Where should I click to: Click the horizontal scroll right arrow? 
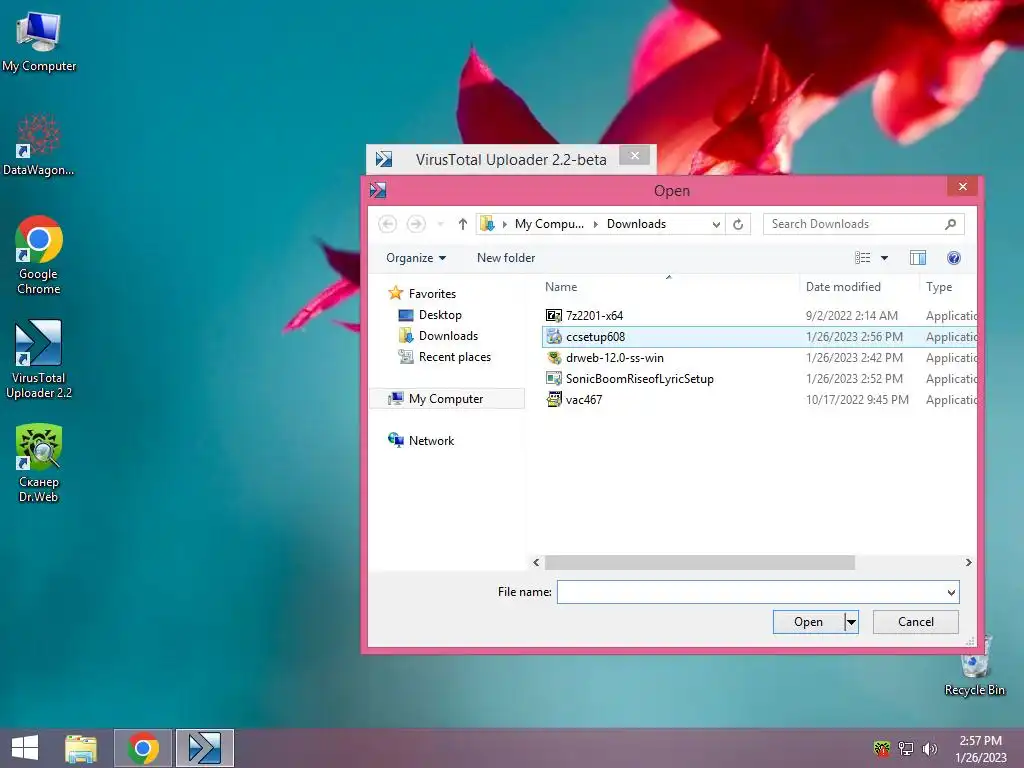click(x=968, y=562)
